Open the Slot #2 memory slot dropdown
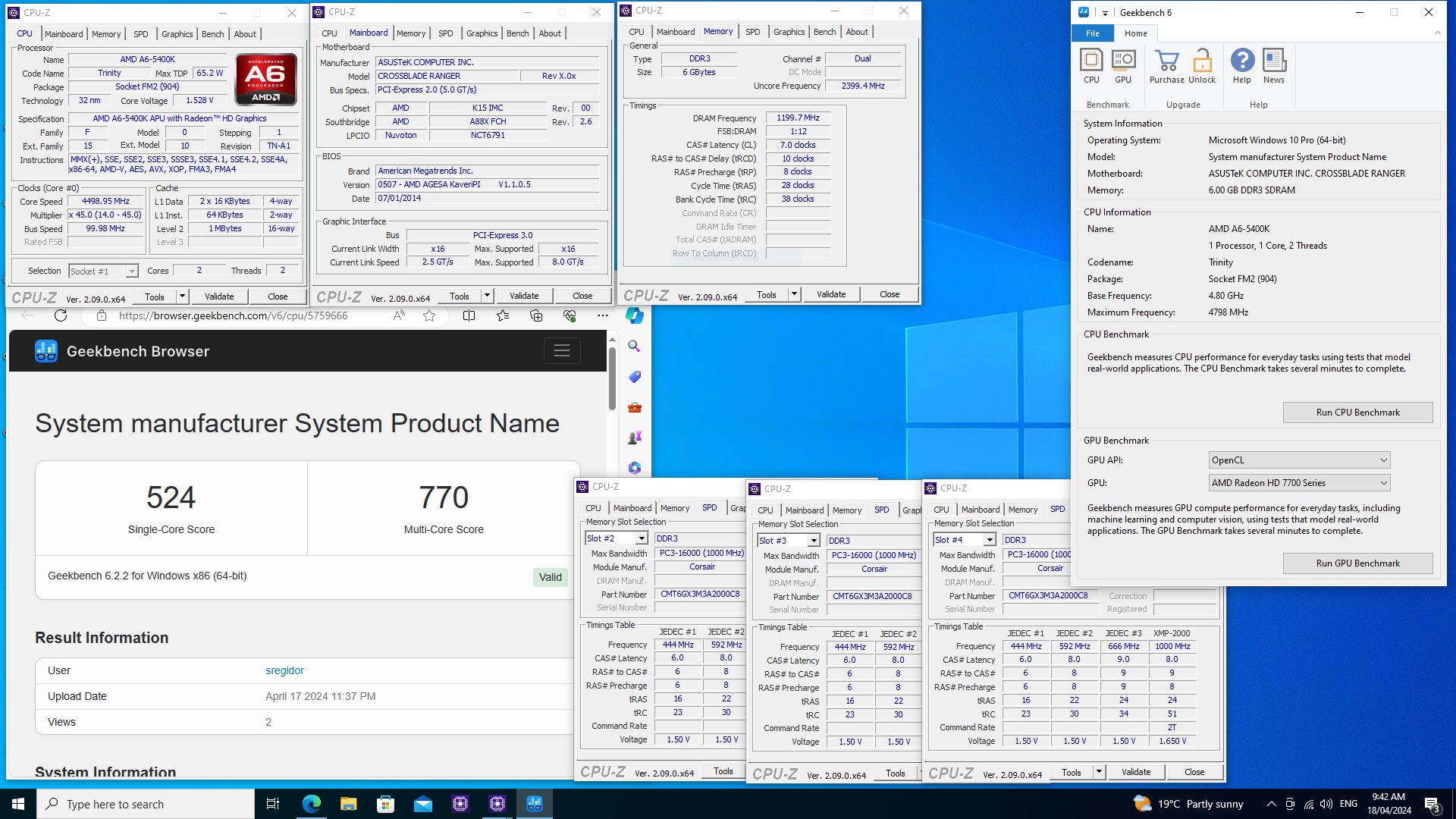Image resolution: width=1456 pixels, height=819 pixels. (642, 538)
